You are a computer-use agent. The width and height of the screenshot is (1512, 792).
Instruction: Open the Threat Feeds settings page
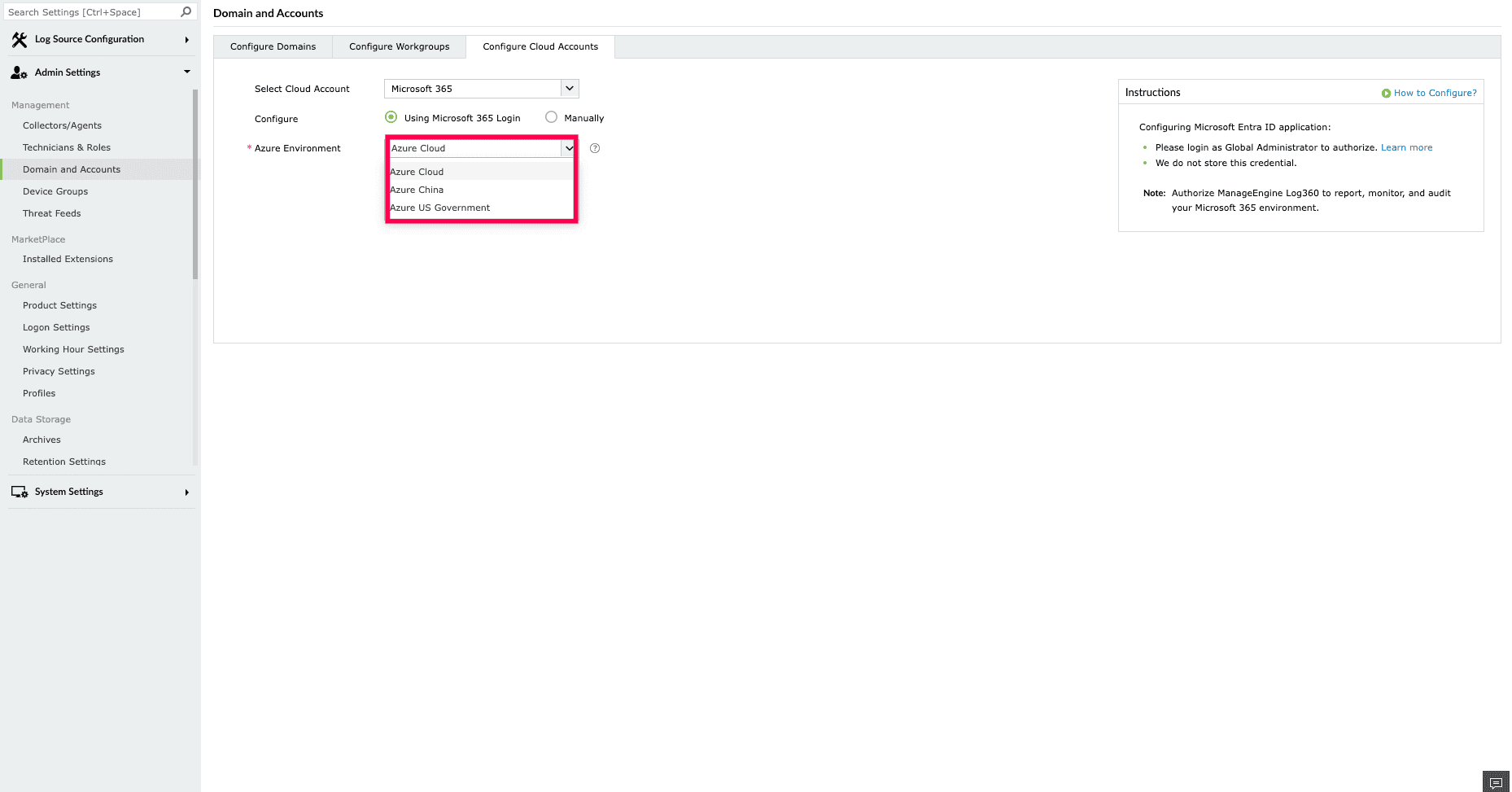point(51,213)
